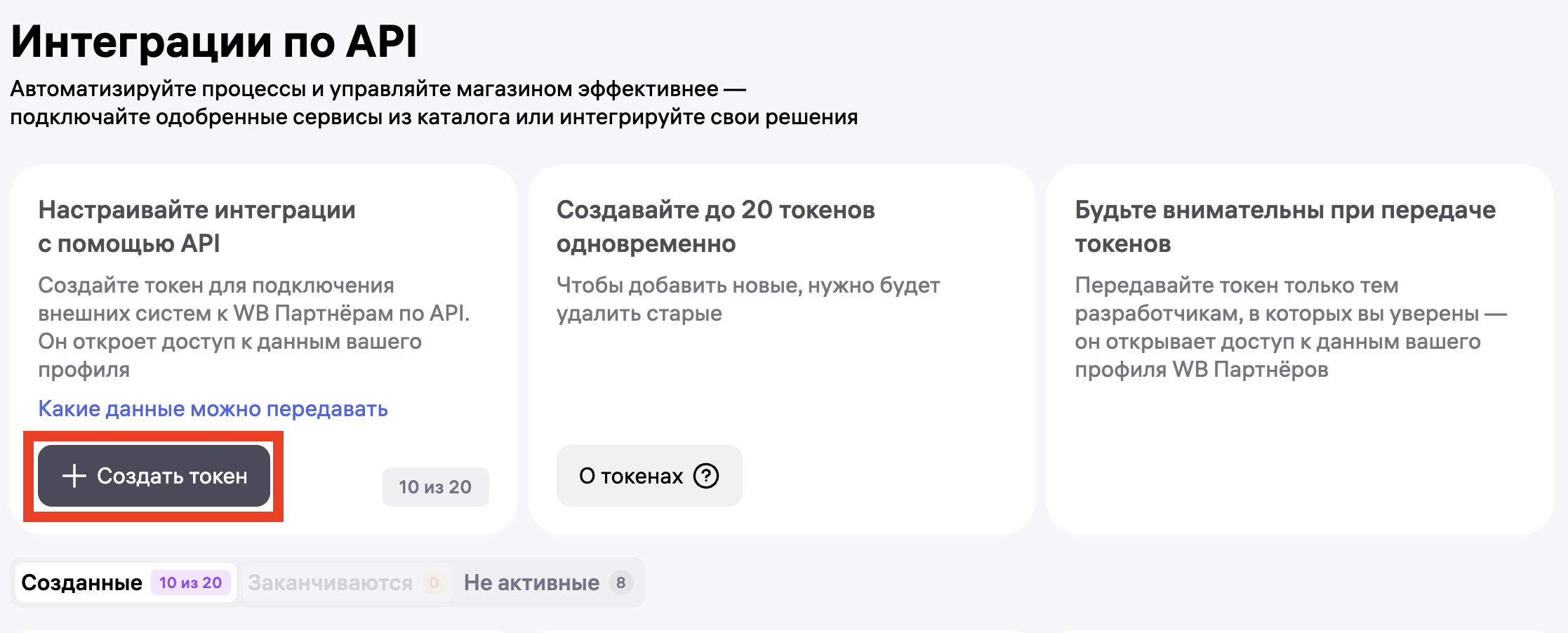Click the gray 10 из 20 token counter
Image resolution: width=1568 pixels, height=633 pixels.
tap(435, 487)
